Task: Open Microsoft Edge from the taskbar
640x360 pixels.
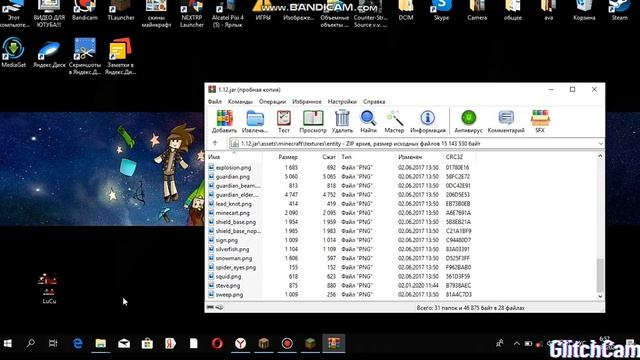Action: coord(78,343)
